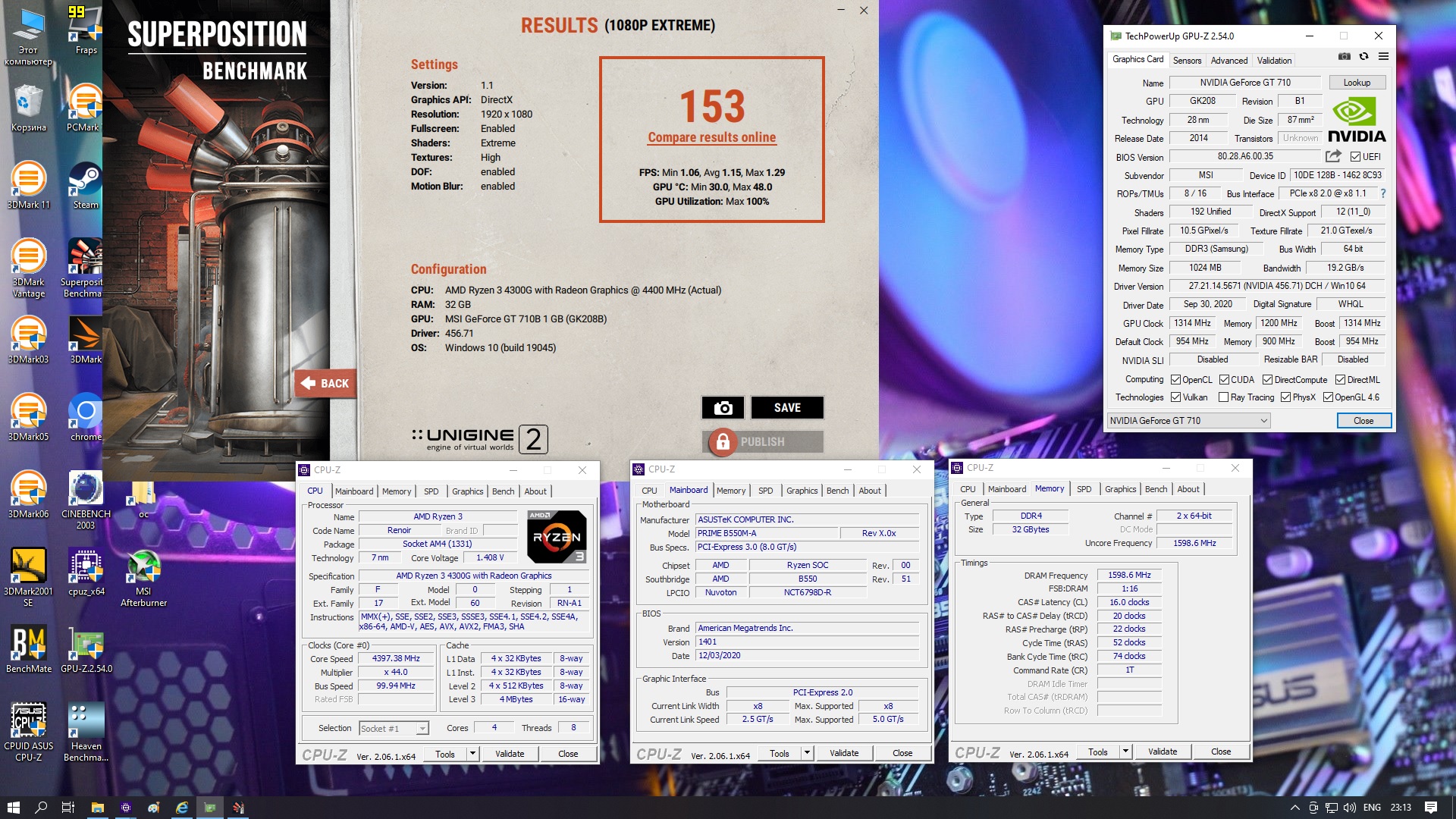Switch to Advanced tab in GPU-Z
This screenshot has height=819, width=1456.
pyautogui.click(x=1228, y=61)
